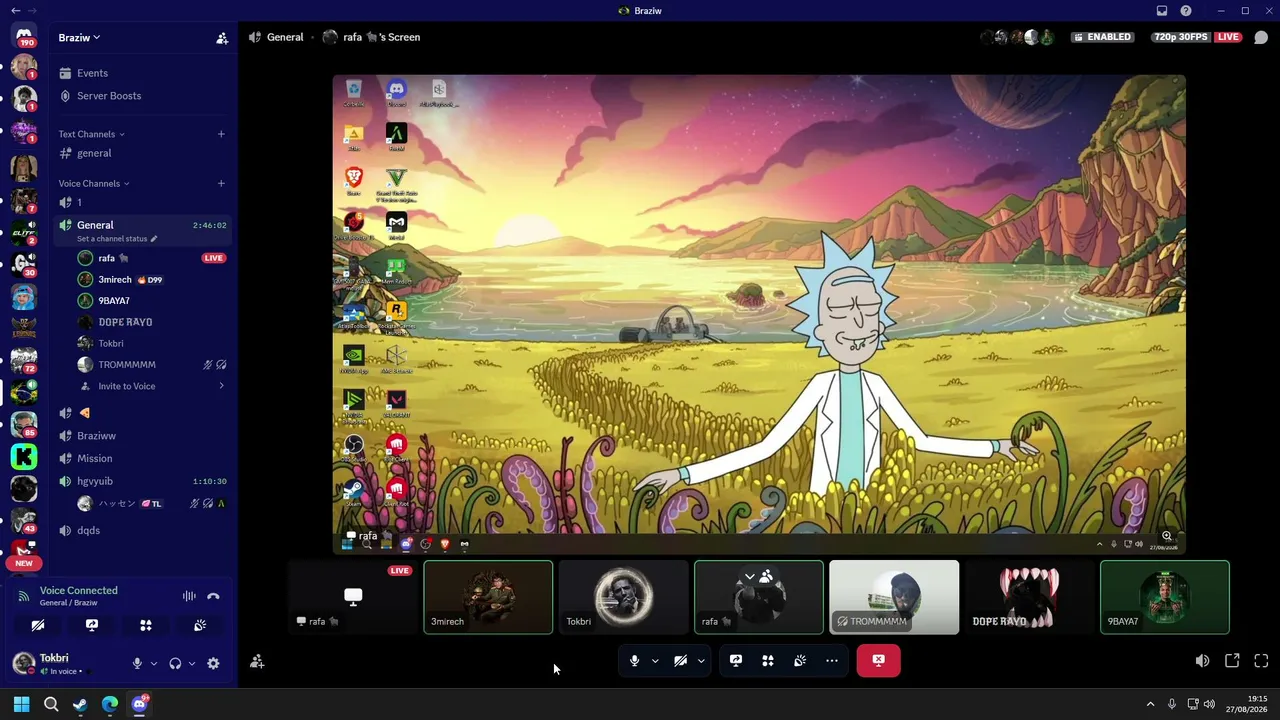The height and width of the screenshot is (720, 1280).
Task: Open Soundboard in the Voice Connected panel
Action: point(200,625)
